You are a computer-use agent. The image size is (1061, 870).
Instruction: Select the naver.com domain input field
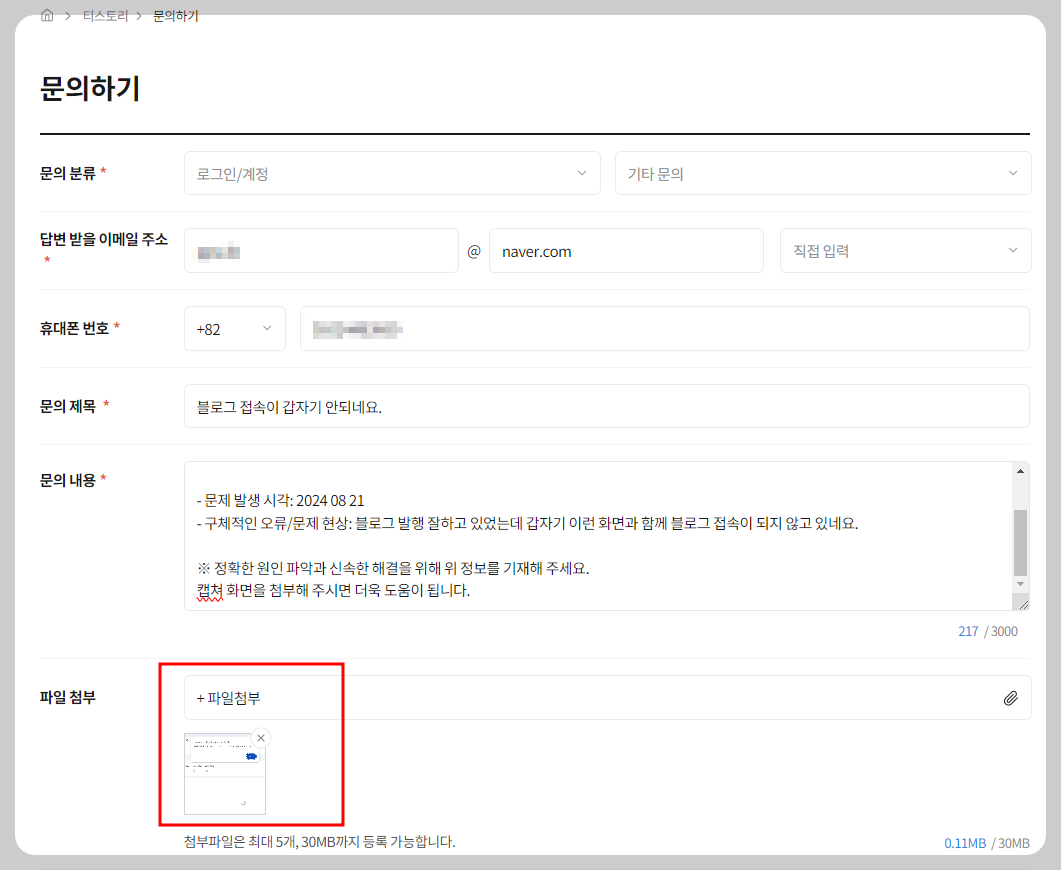click(626, 250)
